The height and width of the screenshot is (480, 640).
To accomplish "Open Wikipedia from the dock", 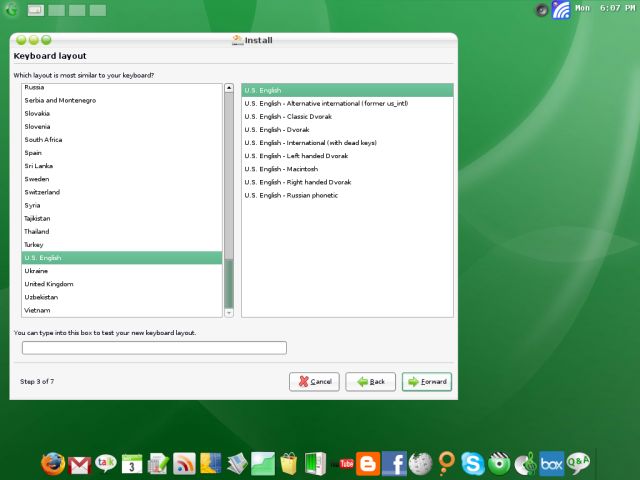I will (420, 464).
